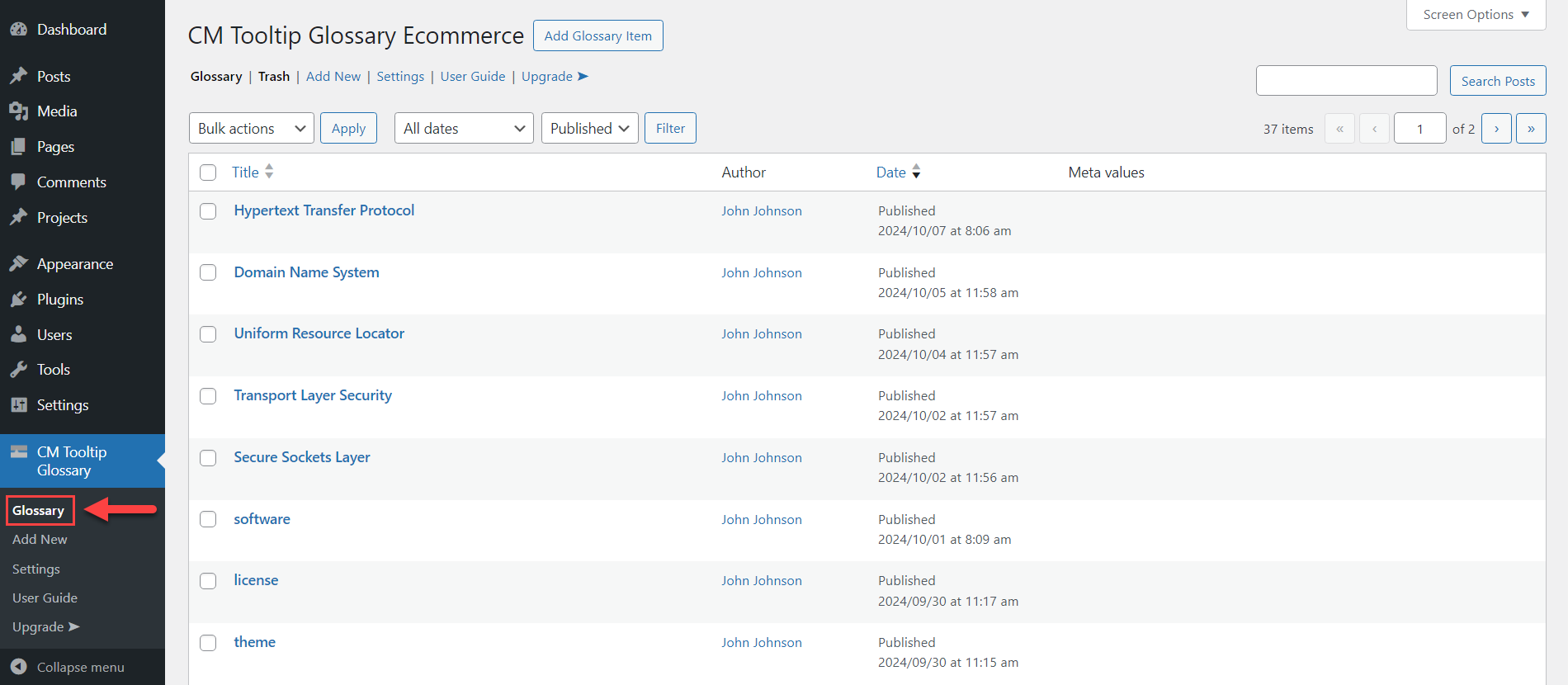This screenshot has width=1568, height=685.
Task: Click the CM Tooltip Glossary menu icon
Action: pyautogui.click(x=18, y=451)
